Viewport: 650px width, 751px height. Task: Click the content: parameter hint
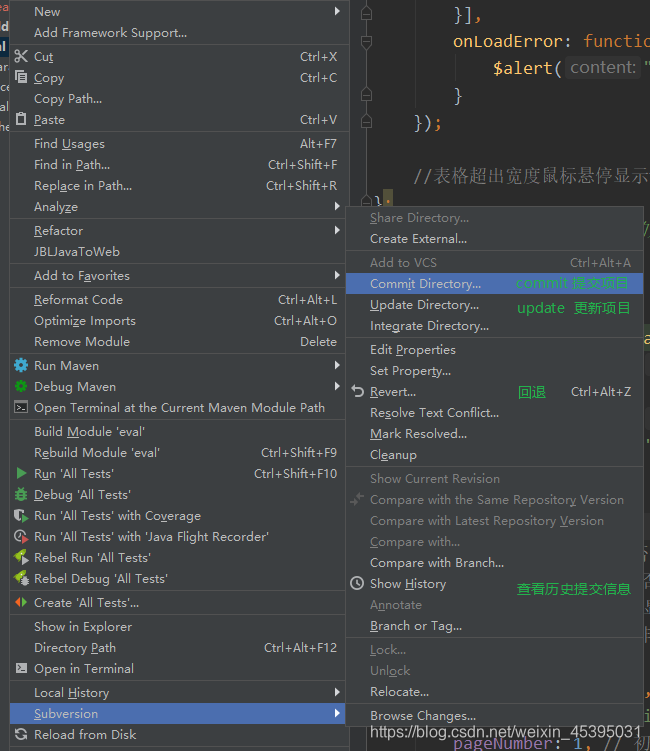tap(603, 68)
